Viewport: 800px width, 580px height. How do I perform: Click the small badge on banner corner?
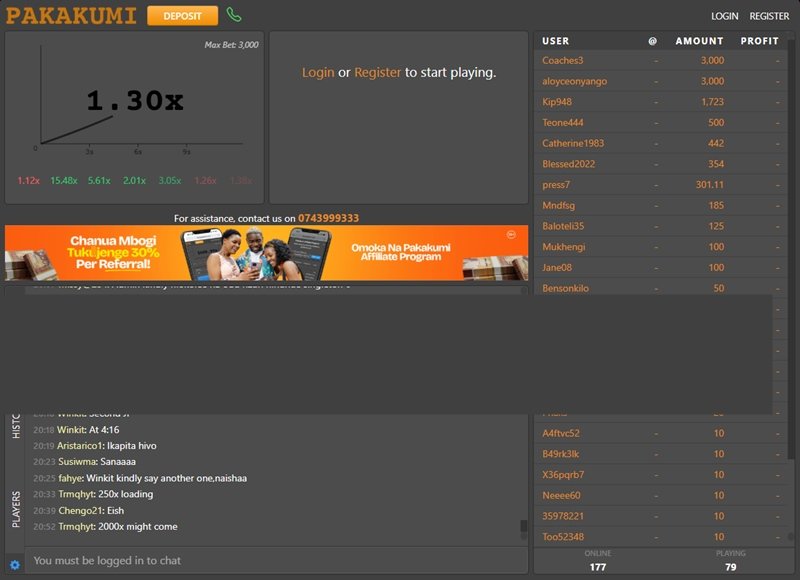tap(511, 235)
